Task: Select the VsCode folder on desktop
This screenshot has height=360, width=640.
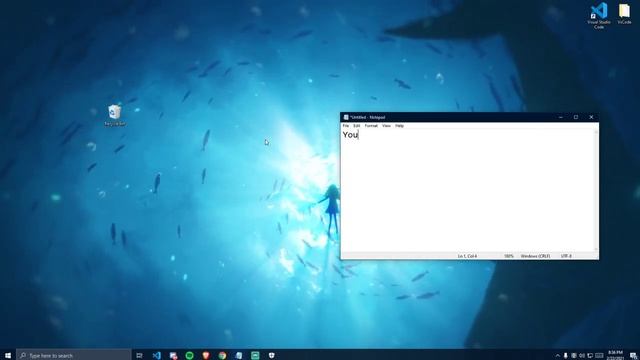Action: click(x=624, y=14)
